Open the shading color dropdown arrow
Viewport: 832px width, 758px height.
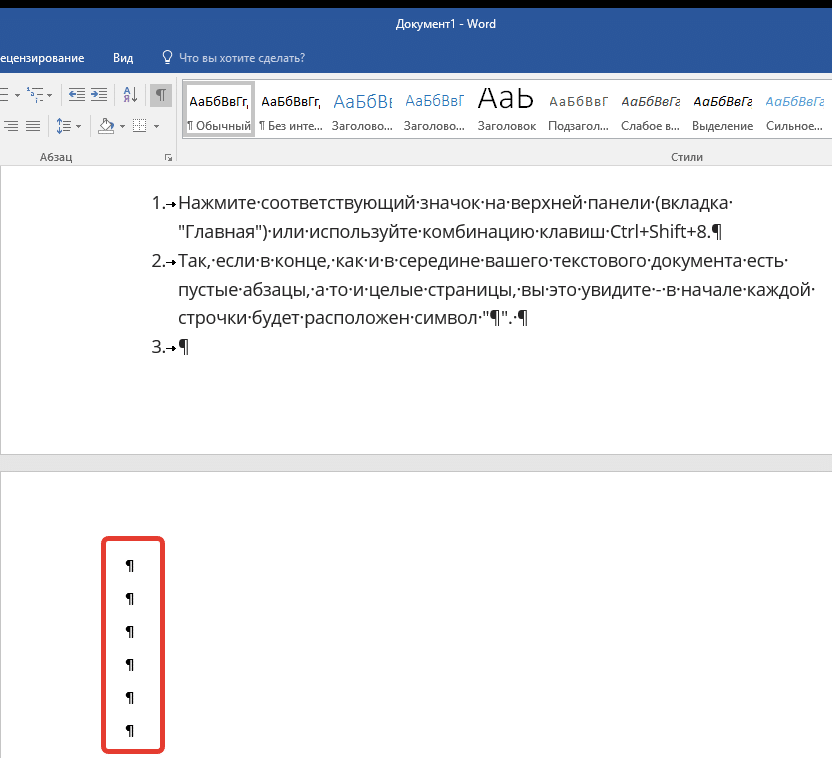pos(122,127)
